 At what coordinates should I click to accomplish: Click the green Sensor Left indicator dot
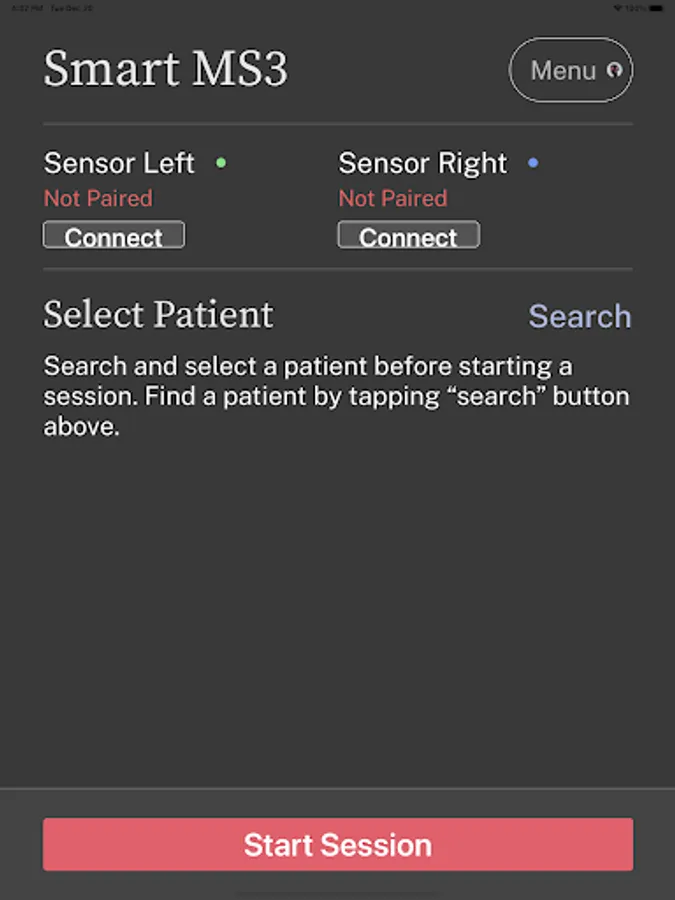tap(221, 162)
